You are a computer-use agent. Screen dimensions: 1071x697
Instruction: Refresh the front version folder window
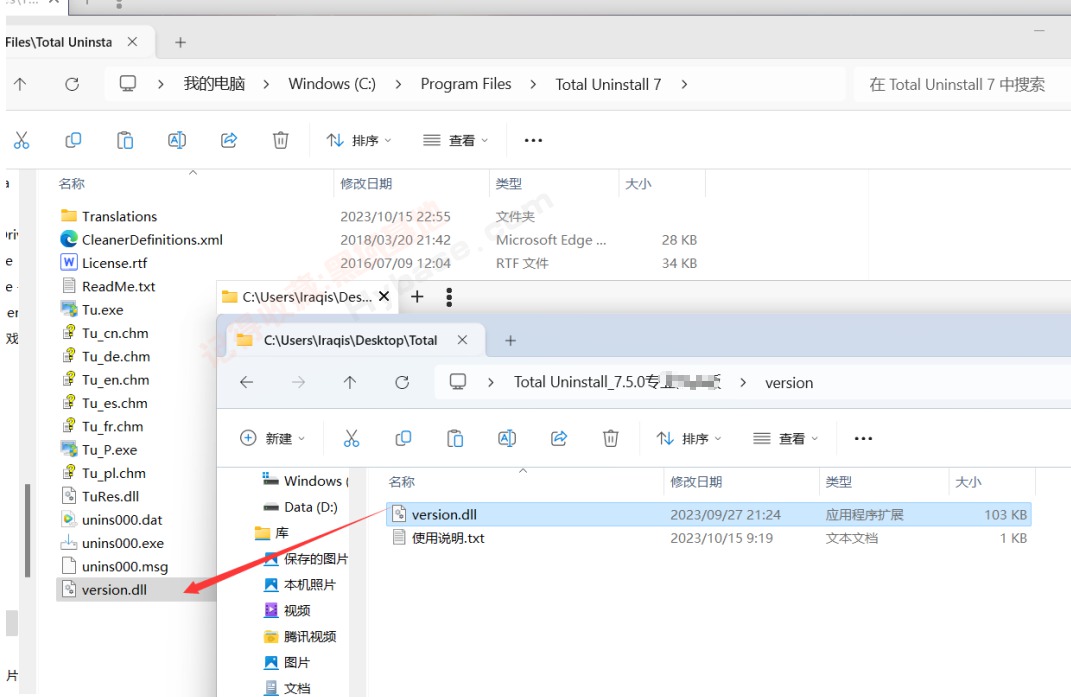[402, 382]
